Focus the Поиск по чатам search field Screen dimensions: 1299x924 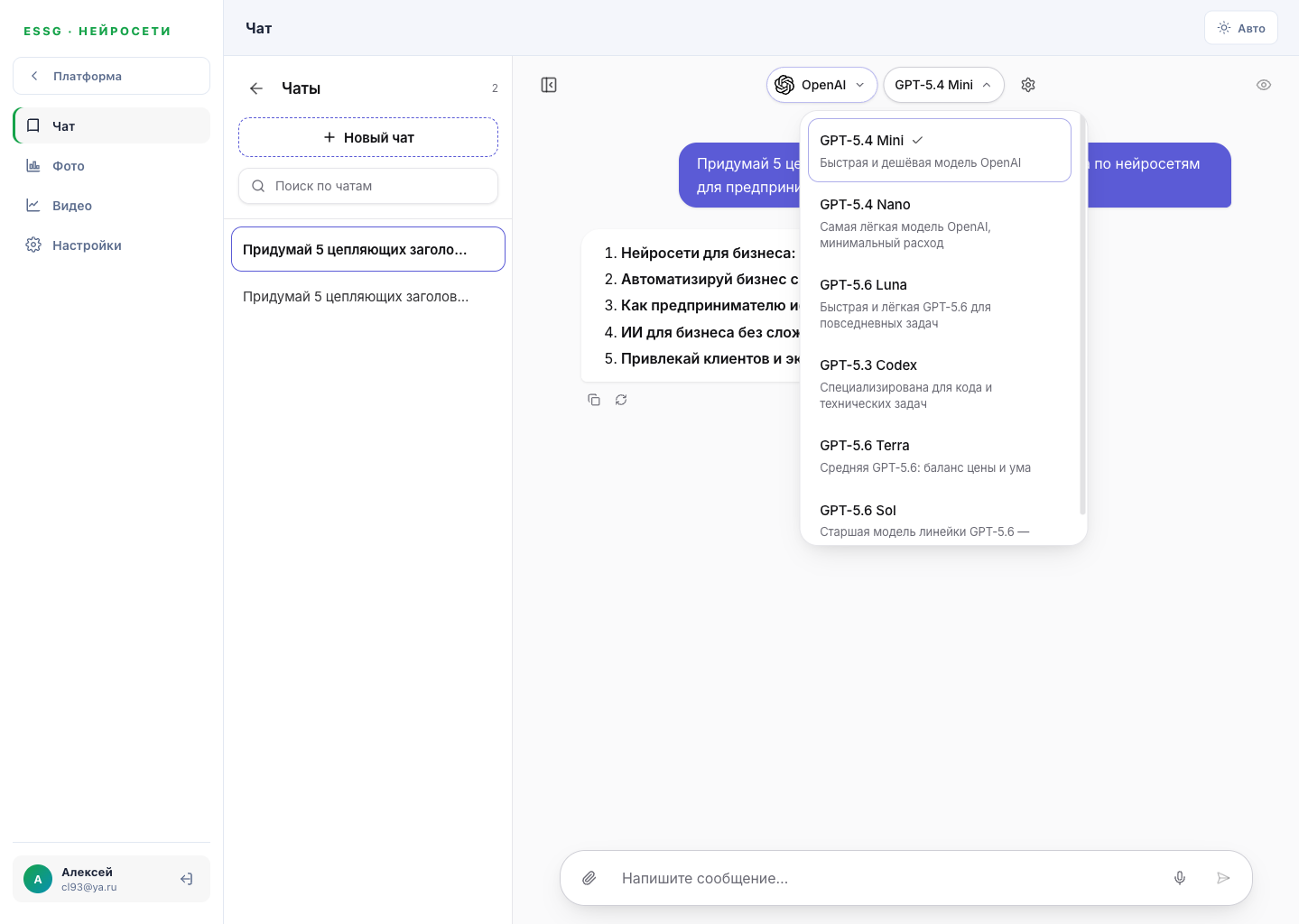pos(368,186)
